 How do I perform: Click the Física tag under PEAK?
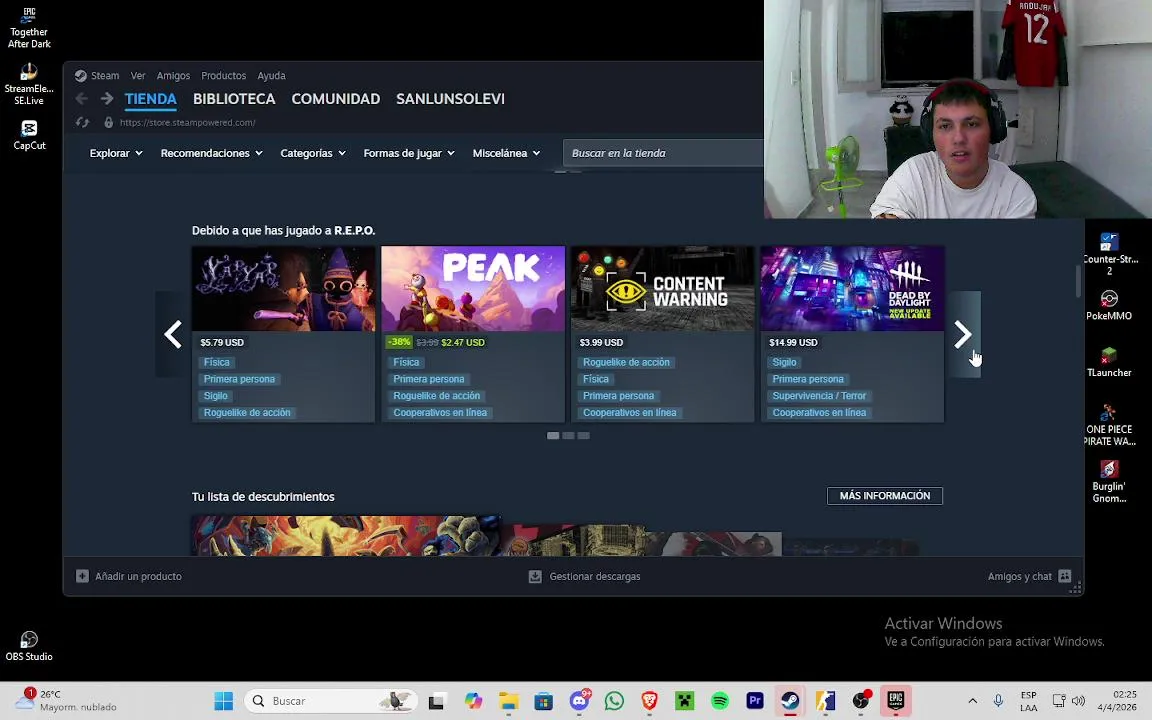point(406,362)
